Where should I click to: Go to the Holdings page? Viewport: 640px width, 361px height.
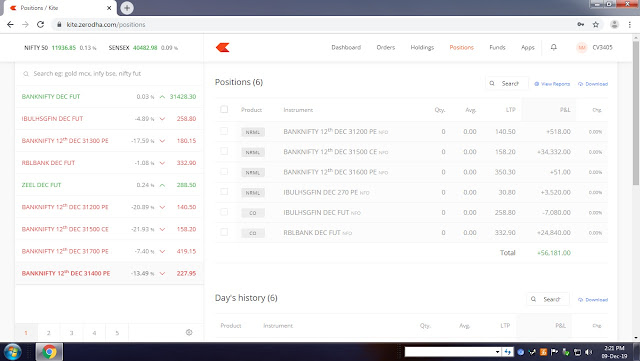point(422,47)
